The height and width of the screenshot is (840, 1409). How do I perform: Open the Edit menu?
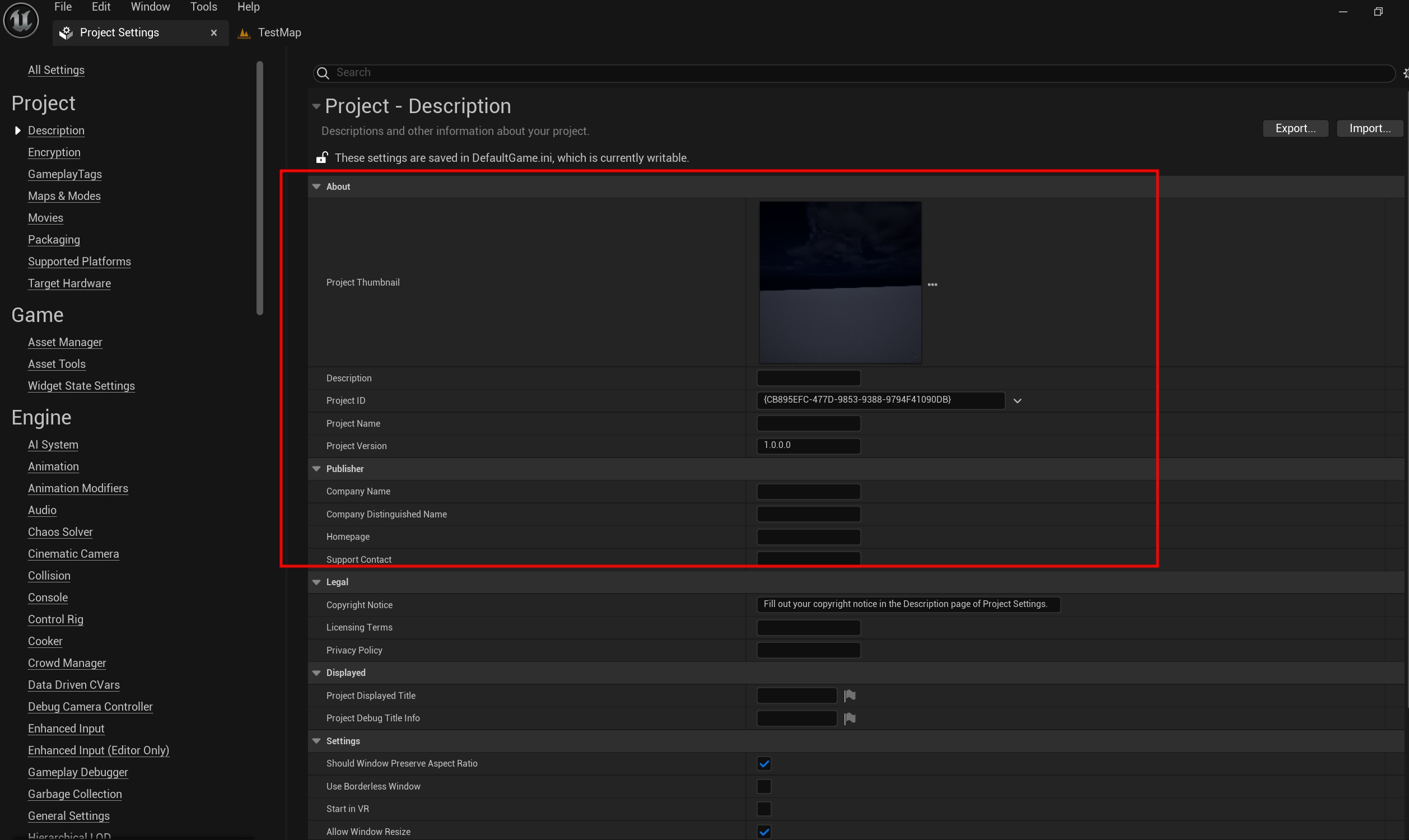pyautogui.click(x=101, y=7)
